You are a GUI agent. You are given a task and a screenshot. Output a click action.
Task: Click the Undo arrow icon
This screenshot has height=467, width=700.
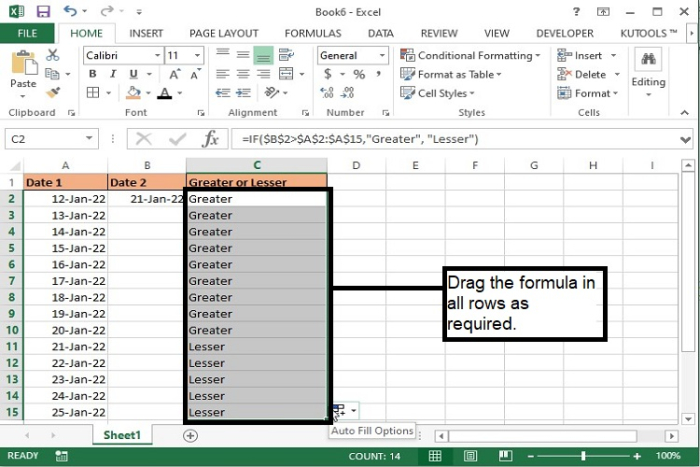[71, 11]
